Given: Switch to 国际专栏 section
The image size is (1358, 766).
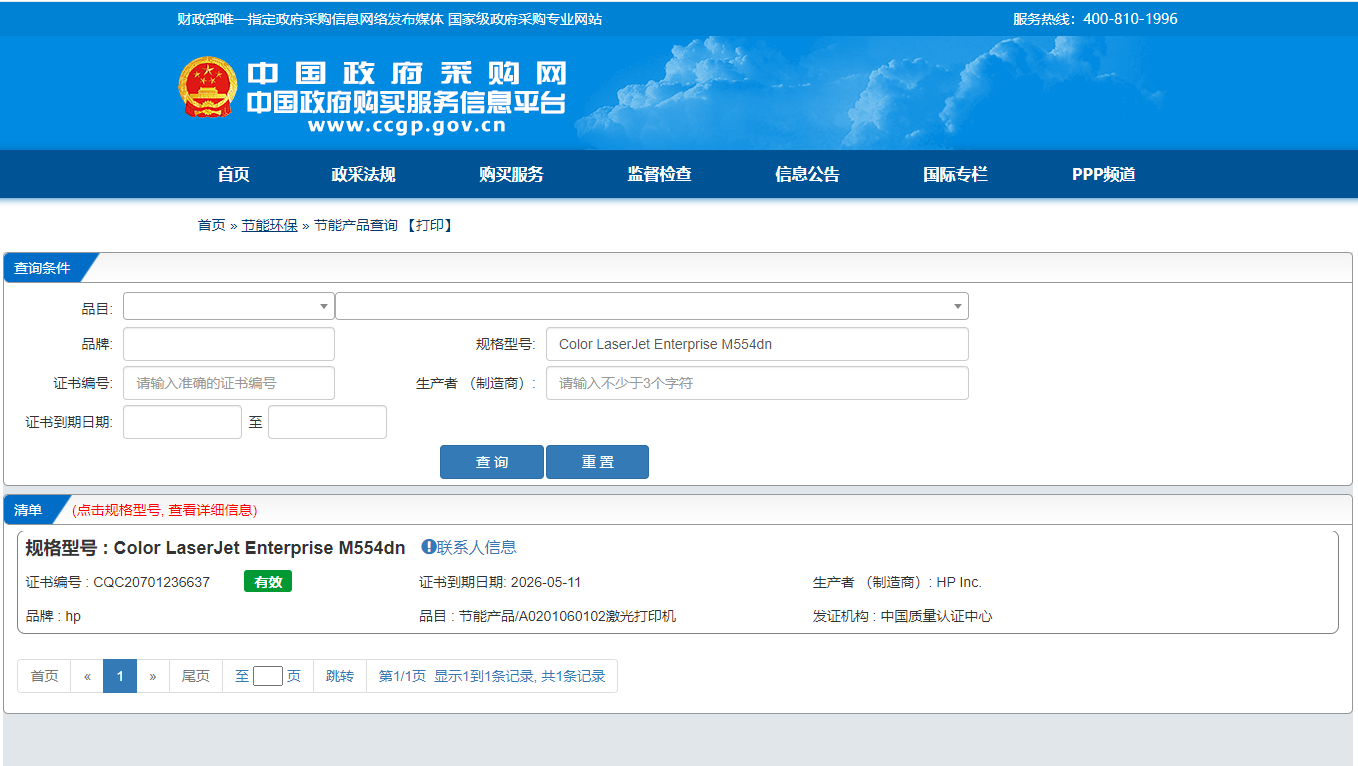Looking at the screenshot, I should tap(955, 174).
